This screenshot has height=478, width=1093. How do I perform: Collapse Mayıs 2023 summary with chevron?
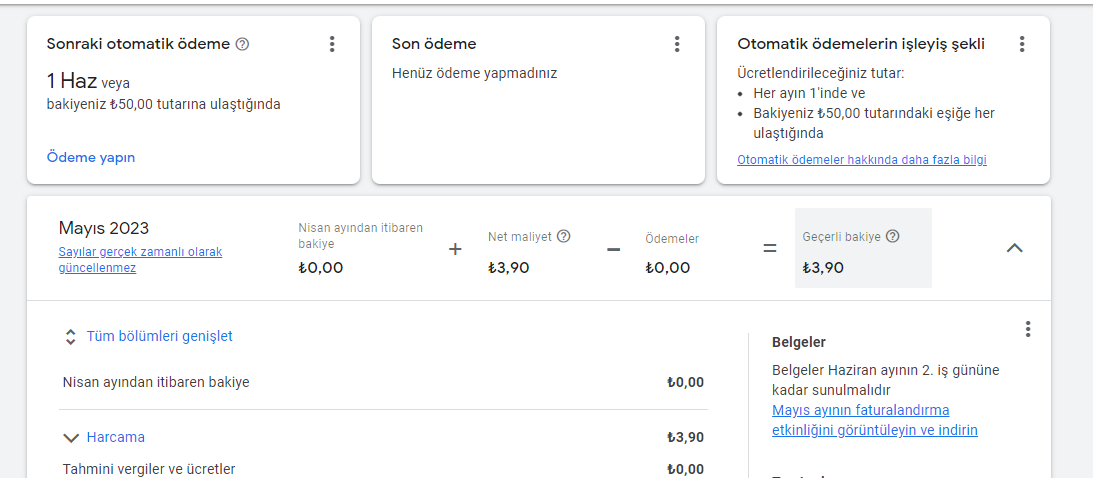tap(1015, 247)
